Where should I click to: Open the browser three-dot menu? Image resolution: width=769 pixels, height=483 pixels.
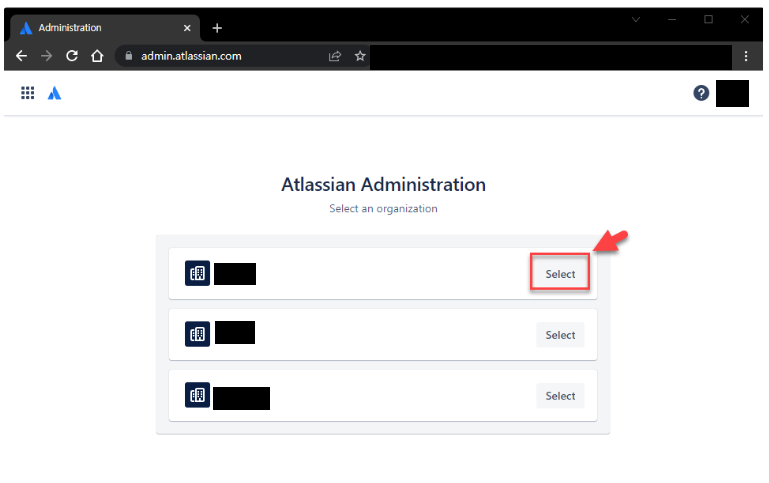[x=745, y=56]
